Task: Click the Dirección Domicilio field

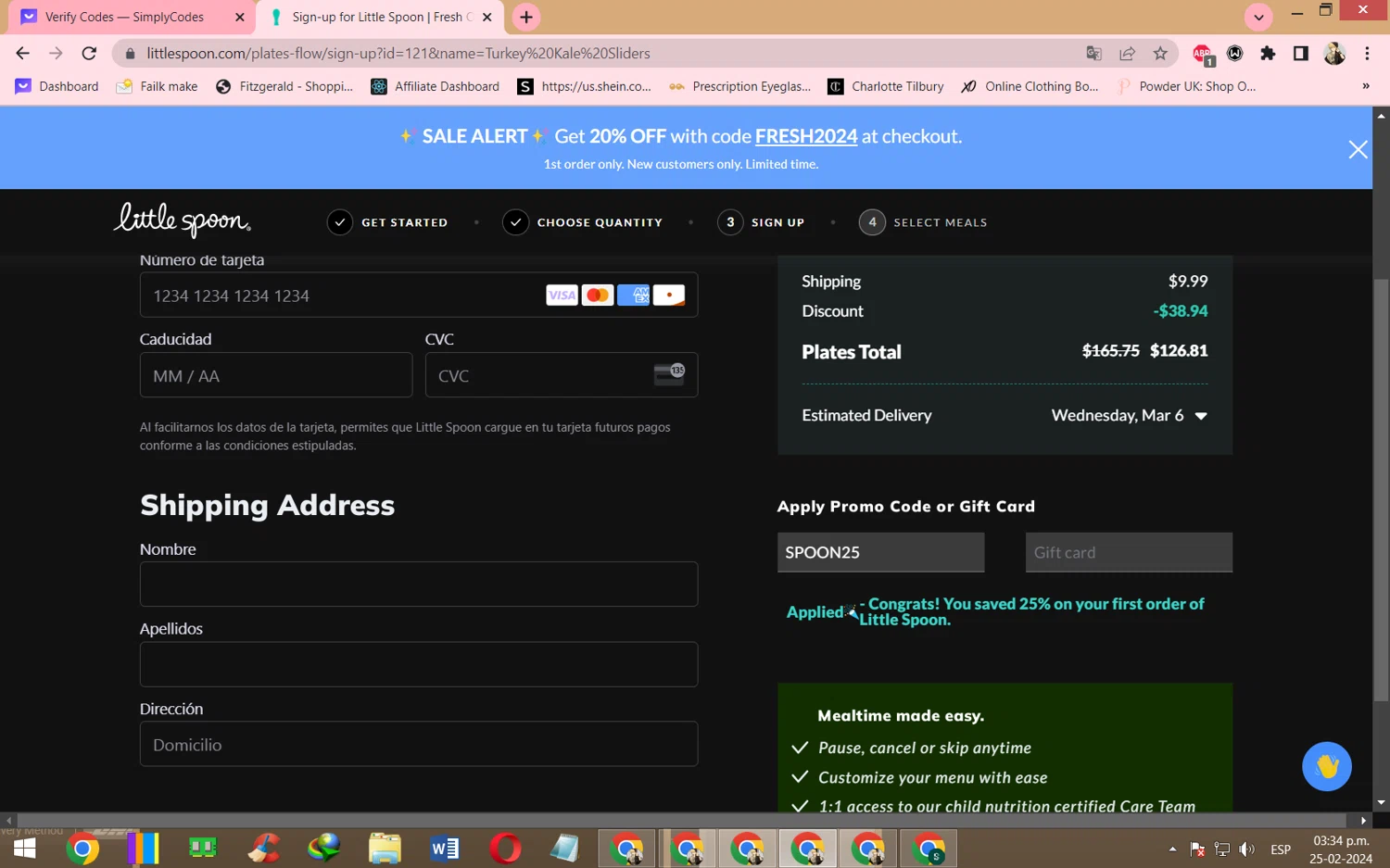Action: [x=419, y=744]
